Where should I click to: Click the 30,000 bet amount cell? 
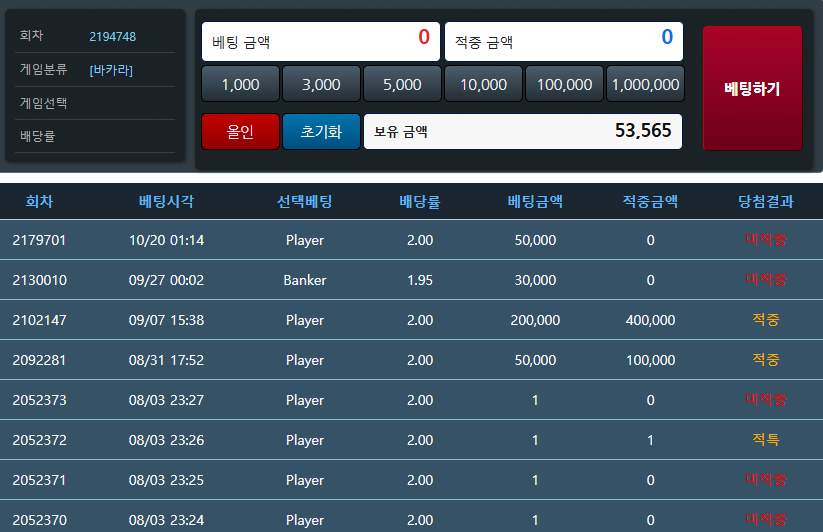(x=535, y=280)
